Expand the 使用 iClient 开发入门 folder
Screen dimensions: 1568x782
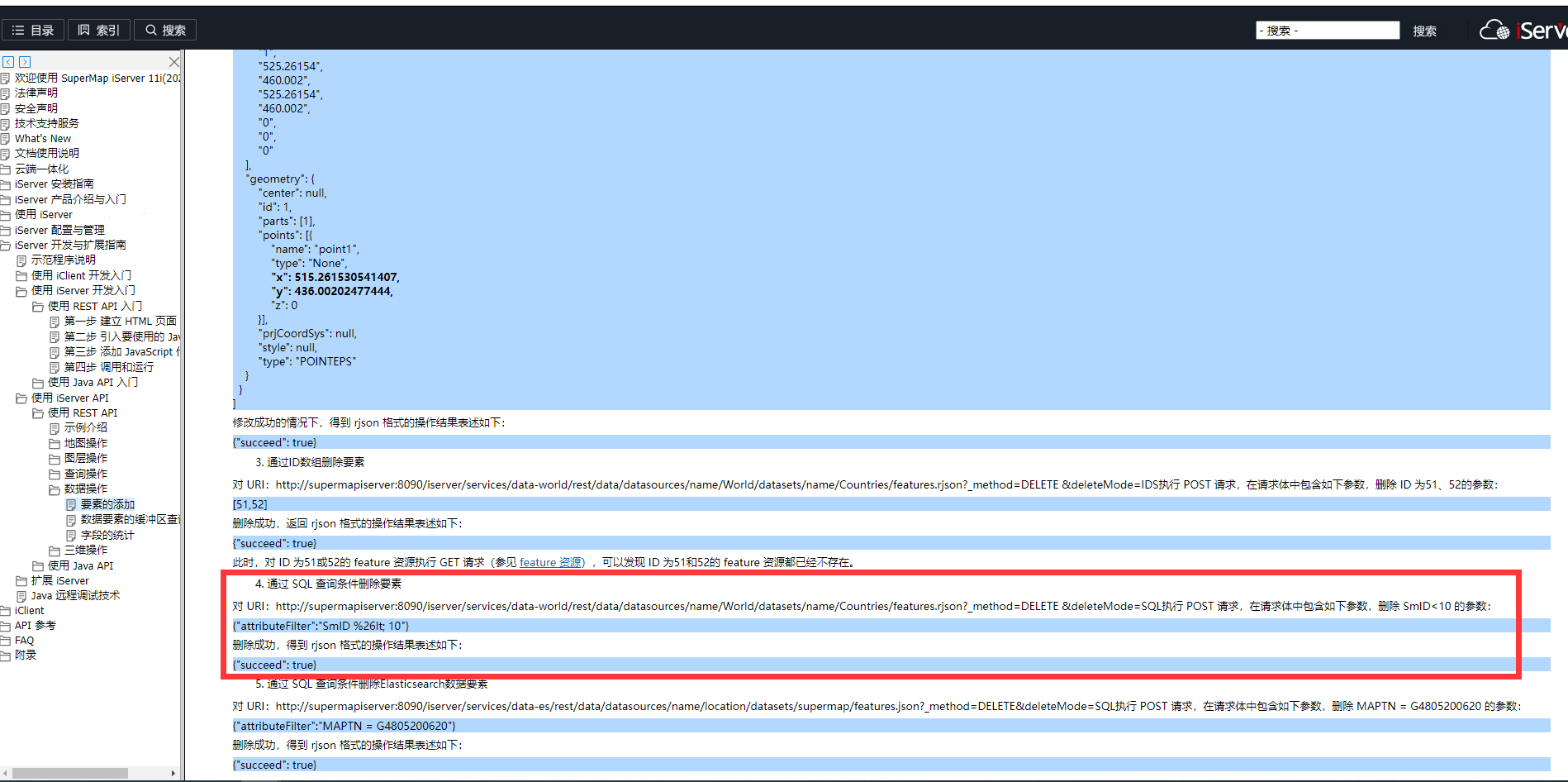click(21, 276)
